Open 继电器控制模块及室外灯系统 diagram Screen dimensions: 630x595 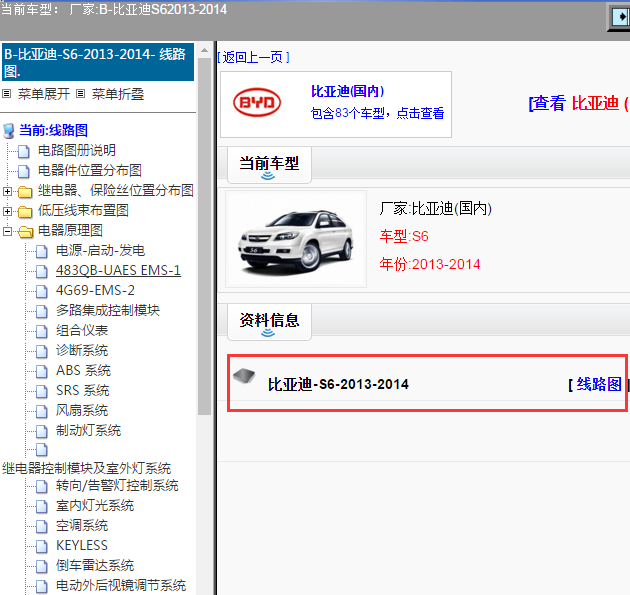tap(86, 468)
